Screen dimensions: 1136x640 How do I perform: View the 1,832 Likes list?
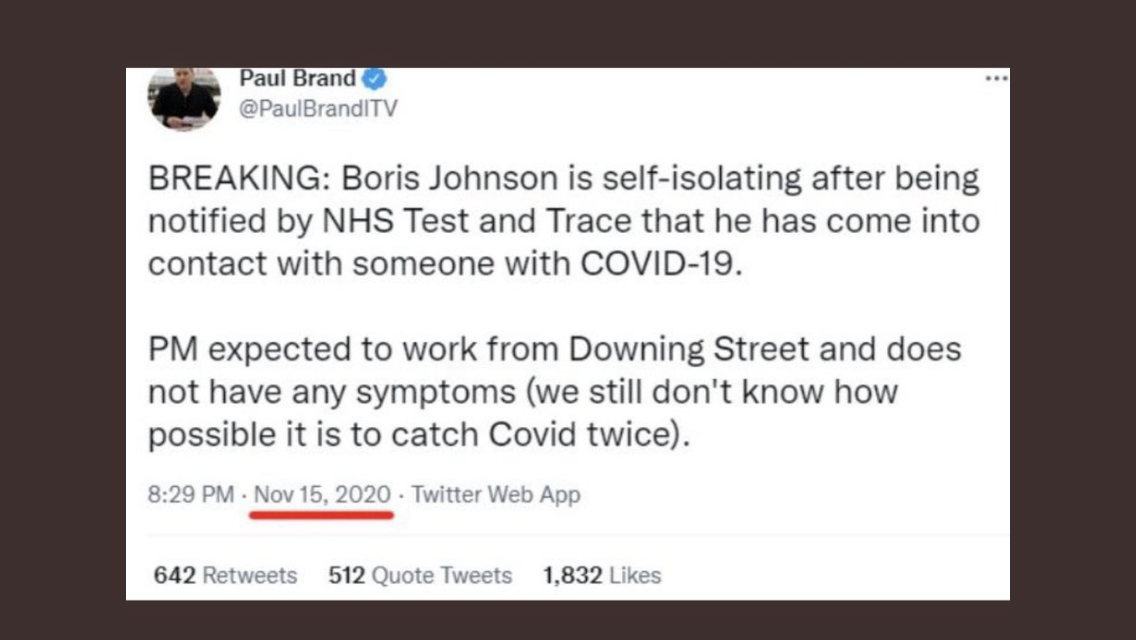pos(602,575)
